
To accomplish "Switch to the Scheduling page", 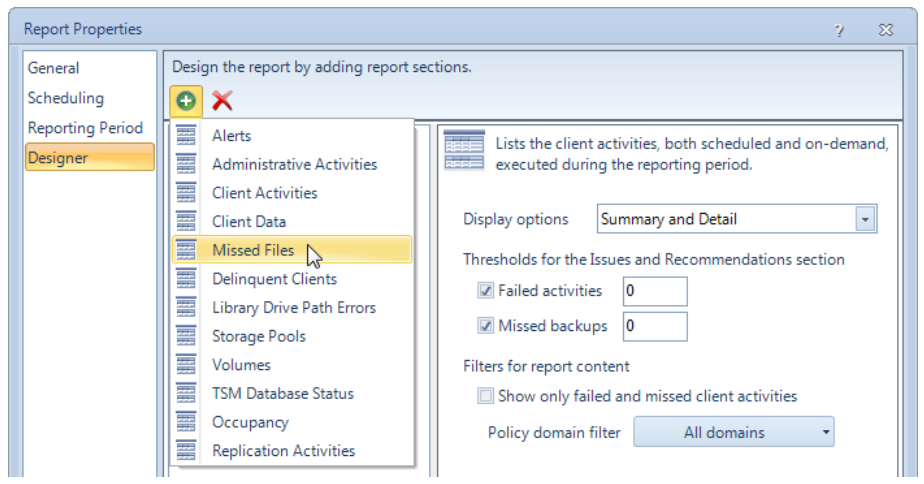I will coord(65,98).
